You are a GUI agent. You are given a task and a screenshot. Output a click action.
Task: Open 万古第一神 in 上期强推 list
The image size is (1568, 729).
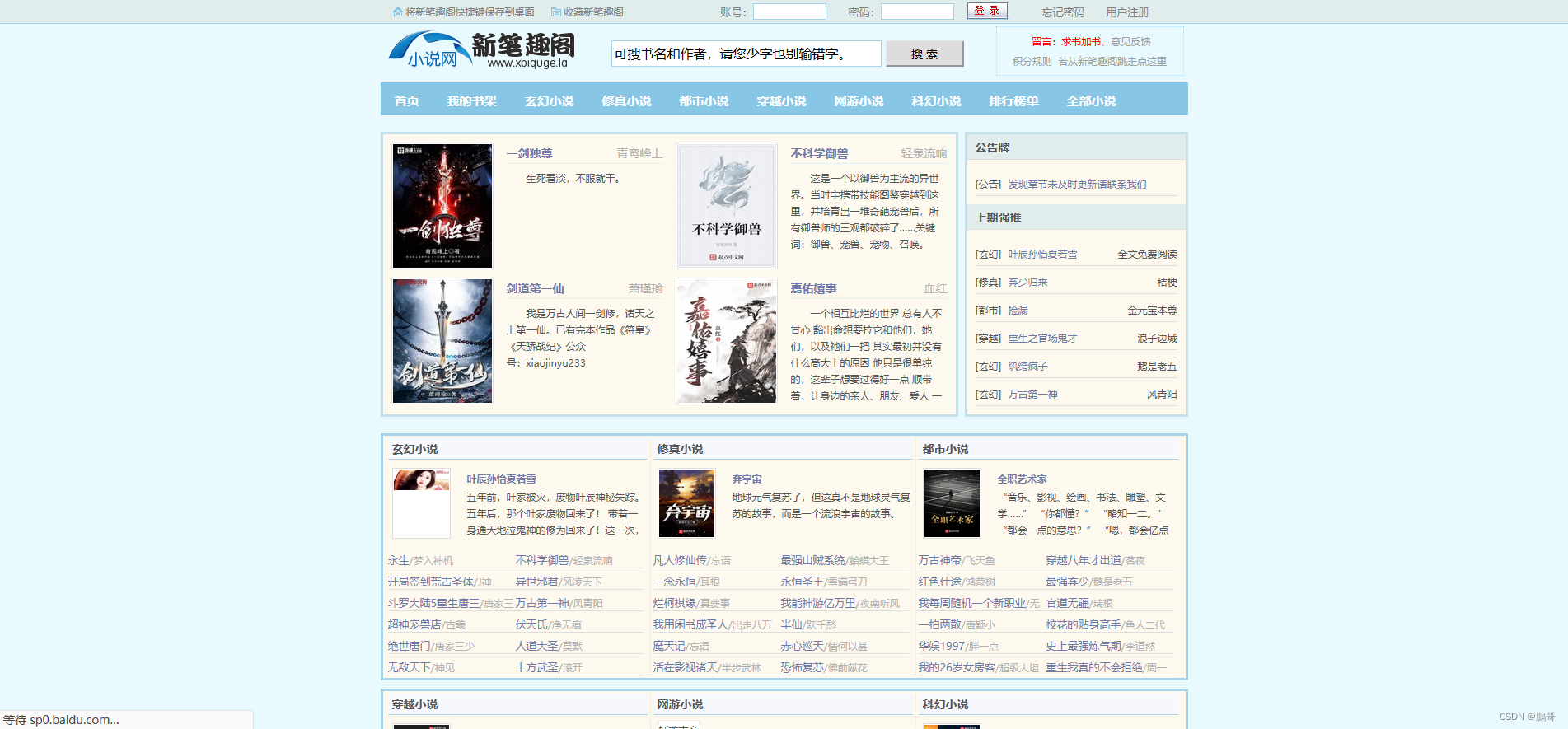pos(1032,395)
